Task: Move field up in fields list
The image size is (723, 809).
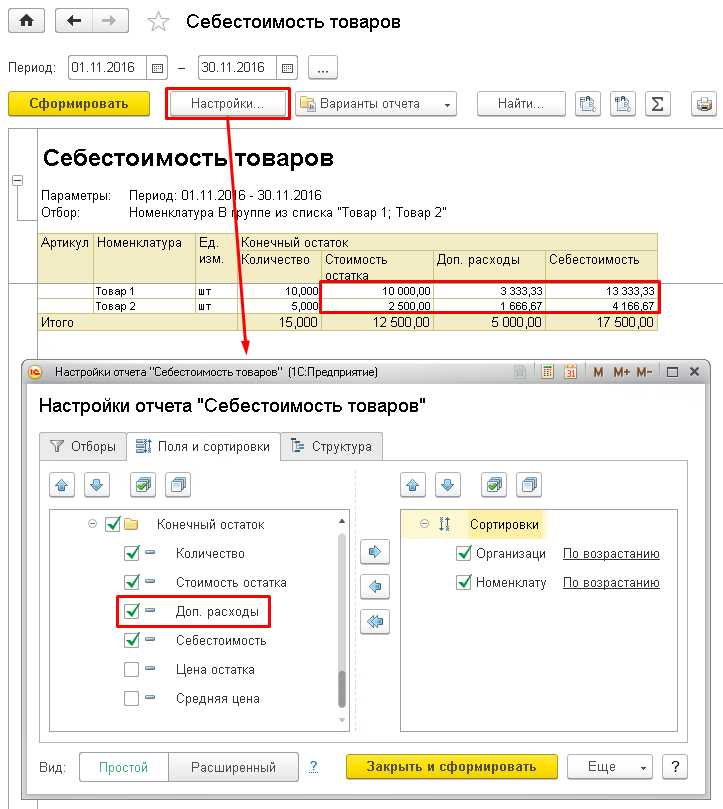Action: 62,485
